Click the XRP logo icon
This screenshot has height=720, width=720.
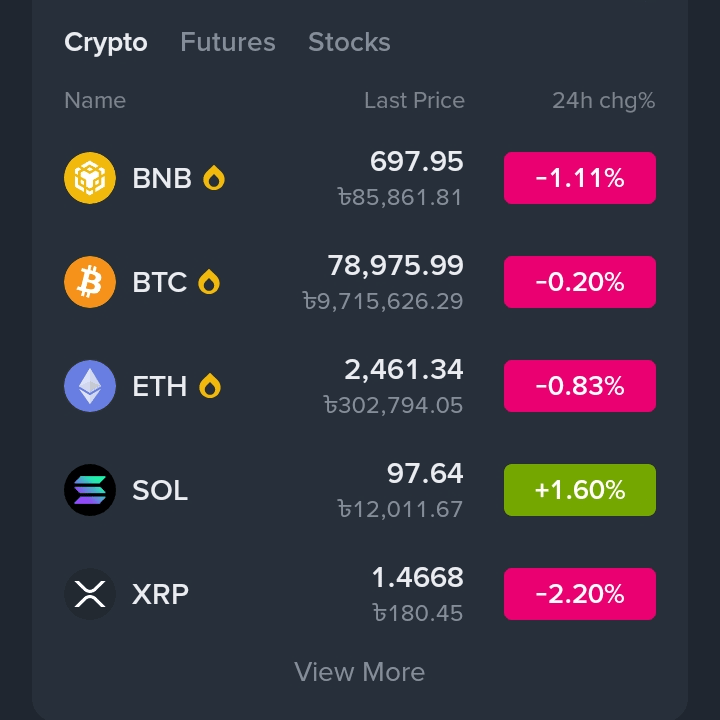(90, 594)
